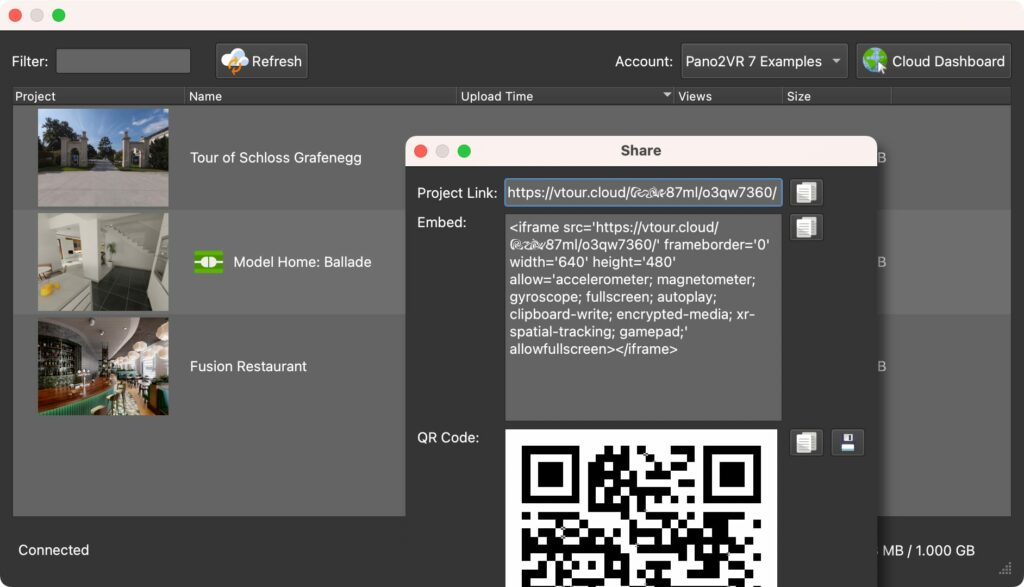The height and width of the screenshot is (587, 1024).
Task: Click the green connection icon beside Model Home
Action: coord(208,262)
